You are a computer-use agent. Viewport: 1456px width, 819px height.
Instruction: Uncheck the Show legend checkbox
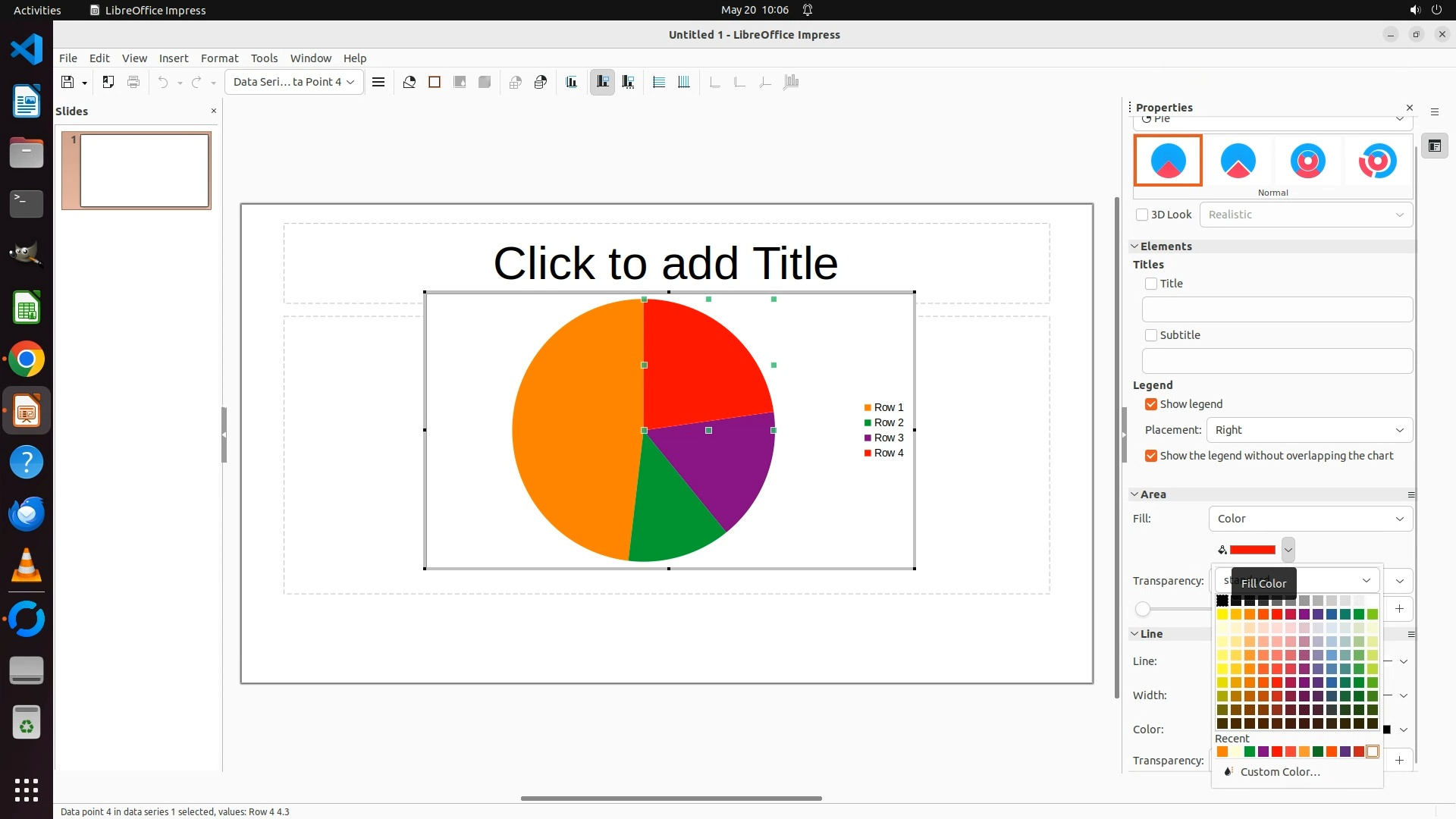tap(1151, 404)
